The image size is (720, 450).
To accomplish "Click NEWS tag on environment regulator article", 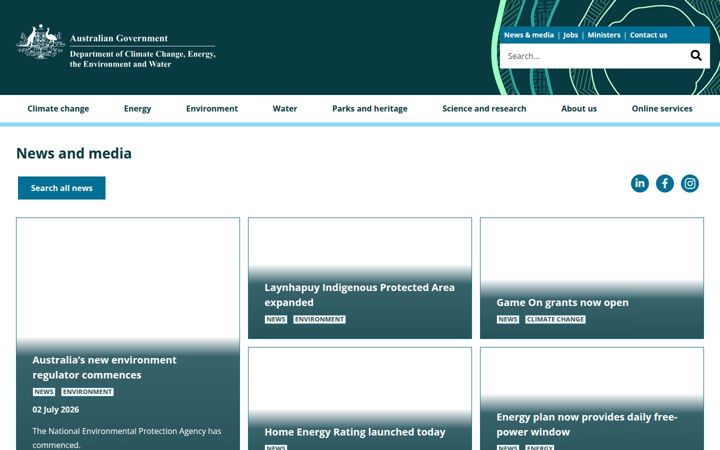I will point(44,392).
